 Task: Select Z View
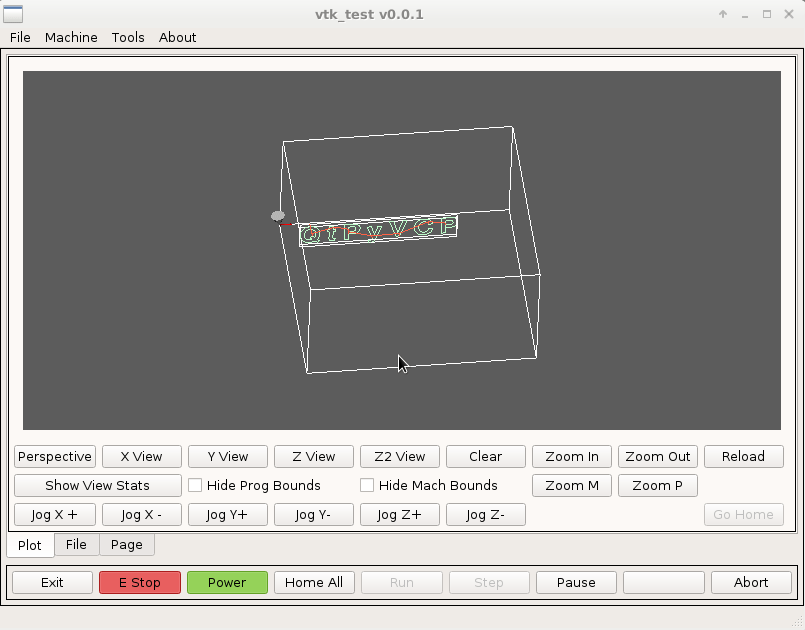pos(314,456)
